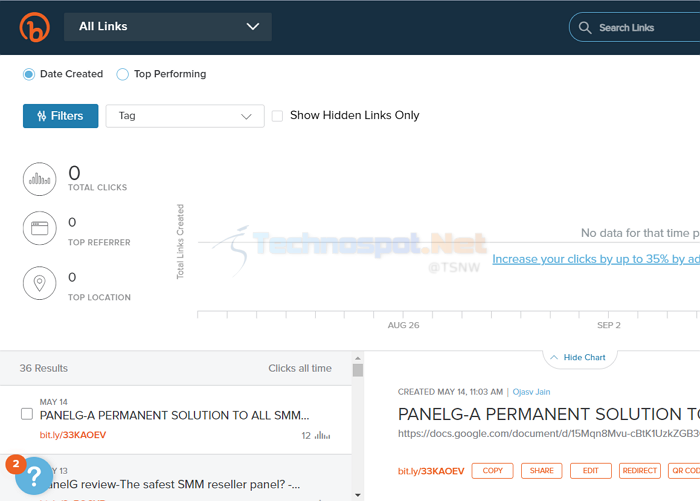Click the click-stats icon beside 12
Screen dimensions: 700x501
(322, 435)
